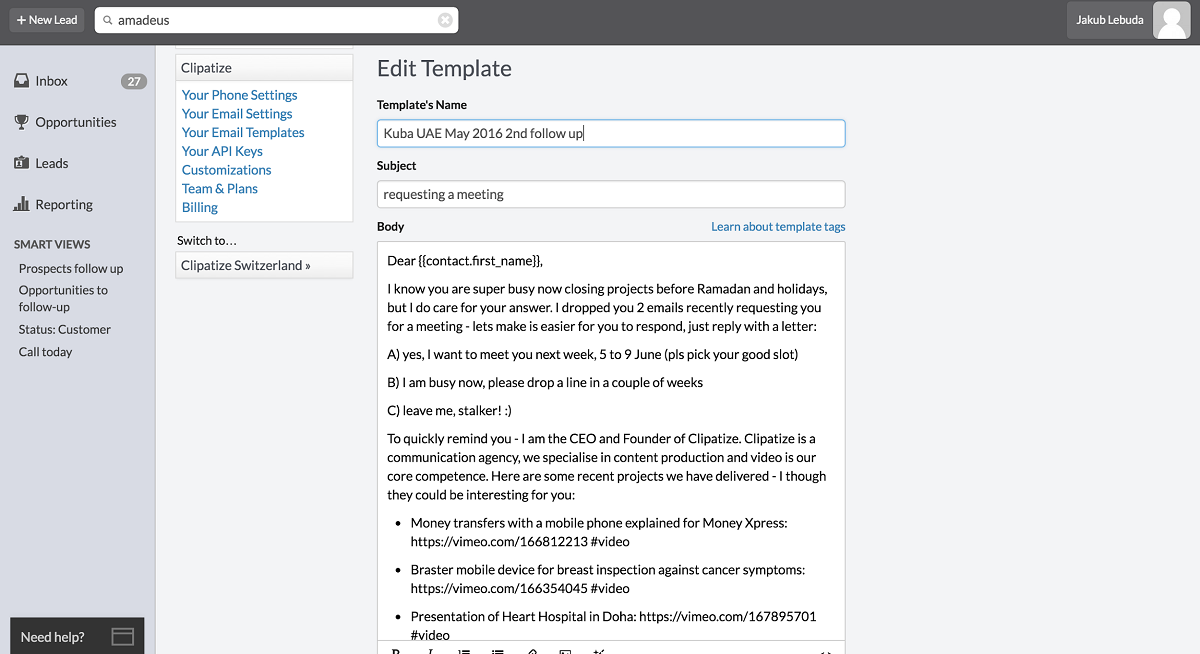Open Your Email Templates settings
The height and width of the screenshot is (654, 1200).
243,132
